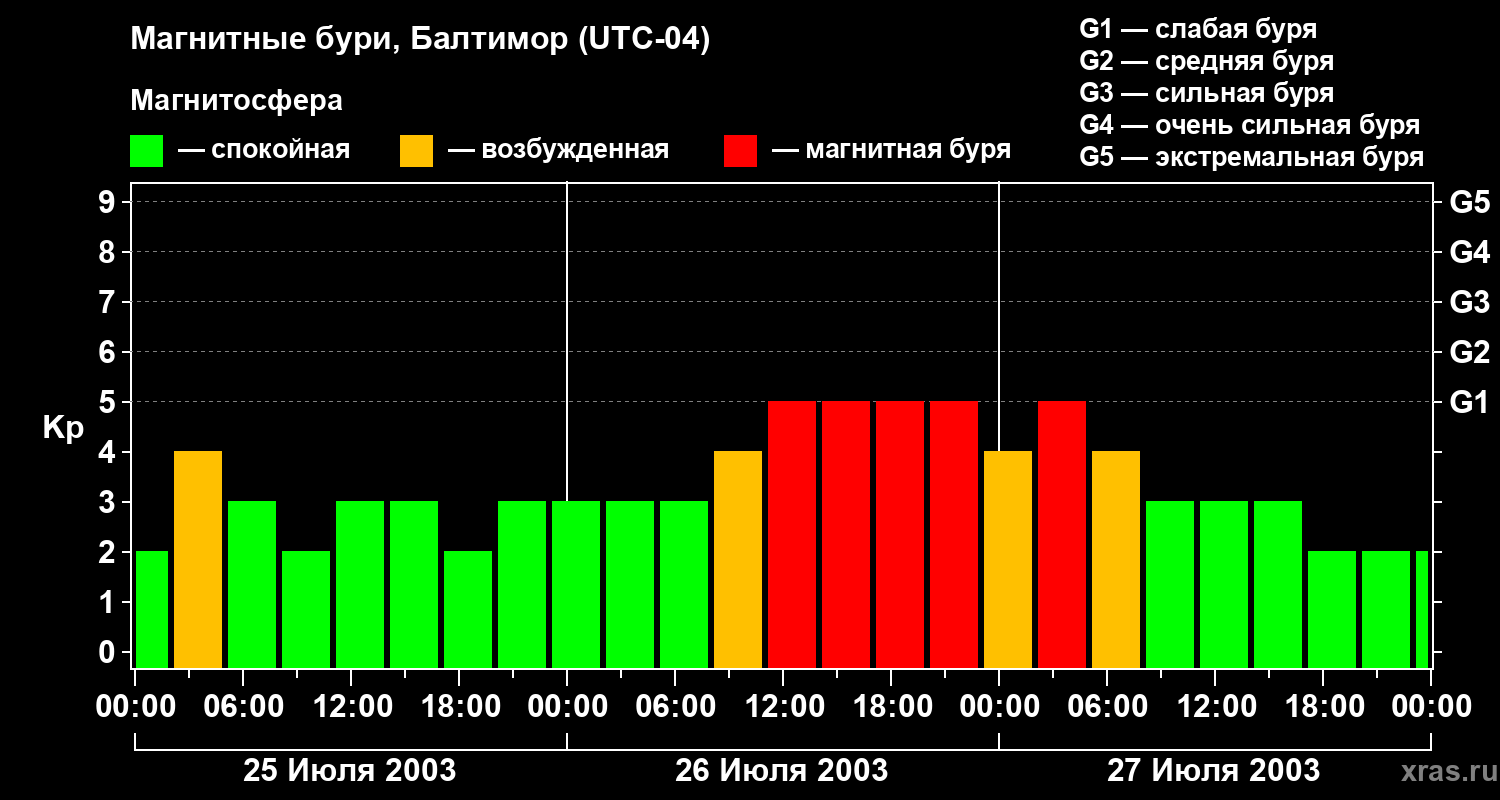Select the orange Kp 4 bar on 25 Июля
The height and width of the screenshot is (800, 1500).
(x=198, y=560)
